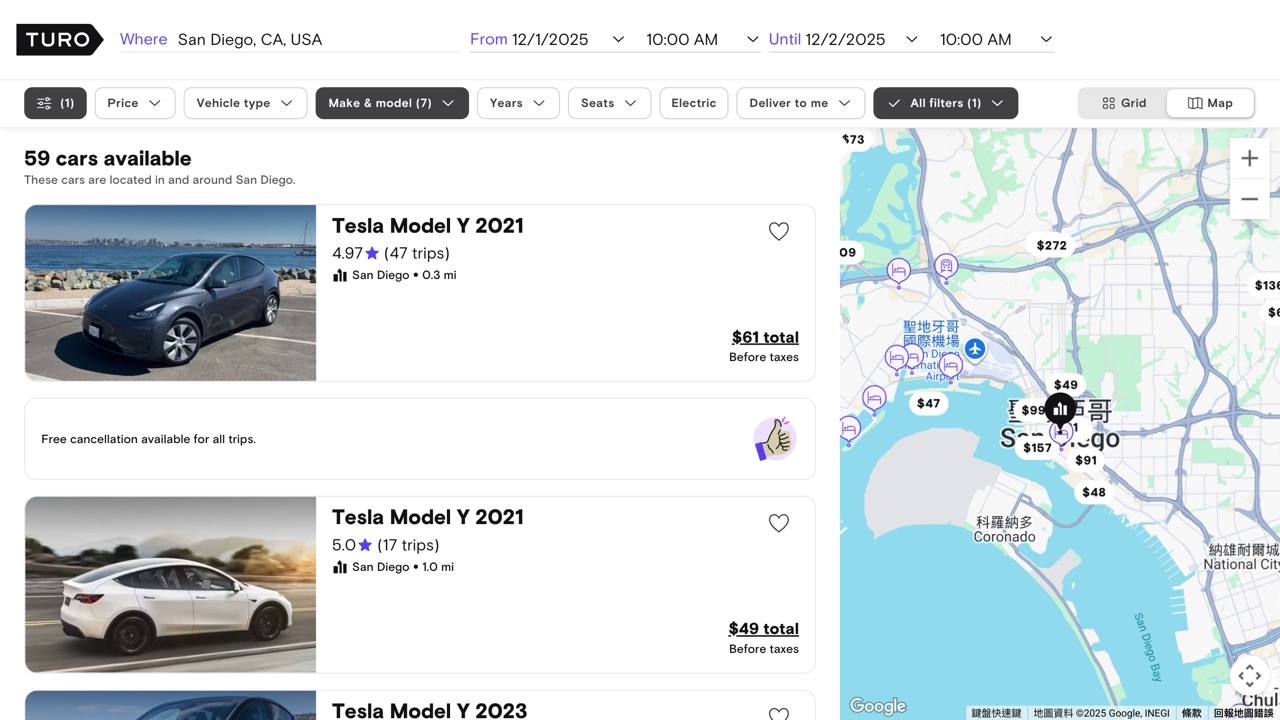
Task: Click the Turo logo
Action: [59, 40]
